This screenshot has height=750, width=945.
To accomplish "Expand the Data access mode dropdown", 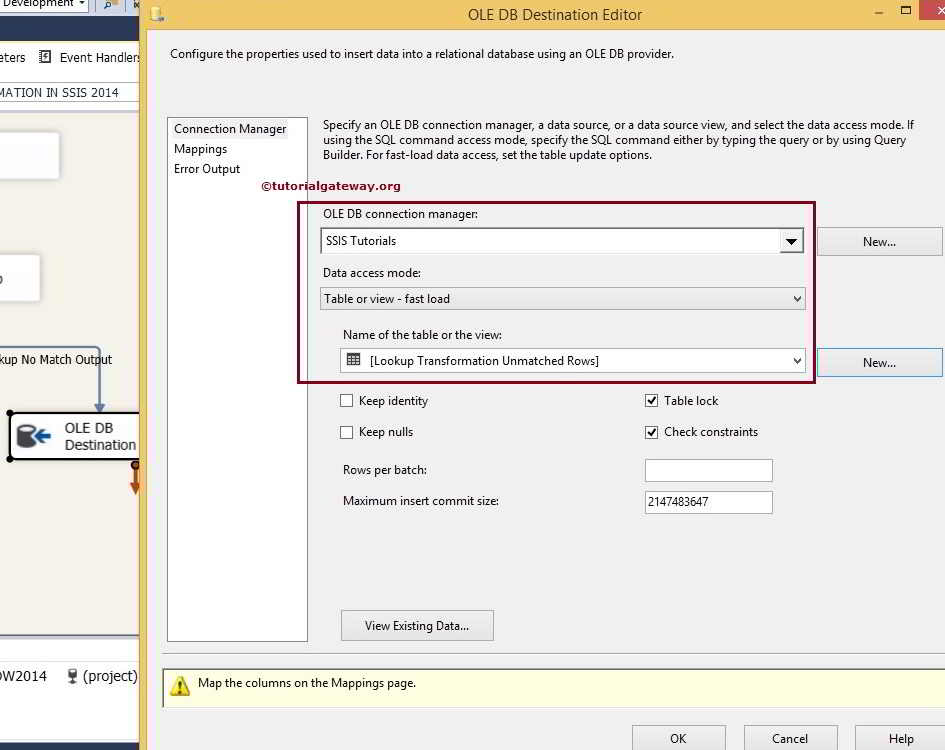I will (x=797, y=299).
